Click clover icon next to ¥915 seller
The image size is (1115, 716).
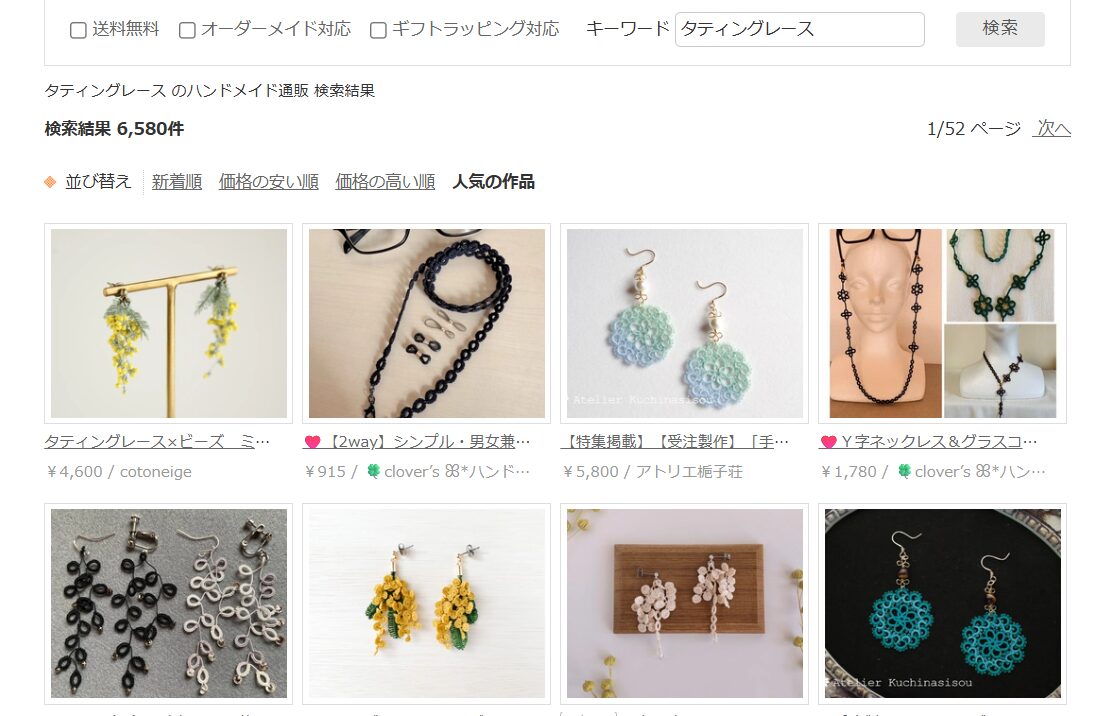tap(373, 471)
